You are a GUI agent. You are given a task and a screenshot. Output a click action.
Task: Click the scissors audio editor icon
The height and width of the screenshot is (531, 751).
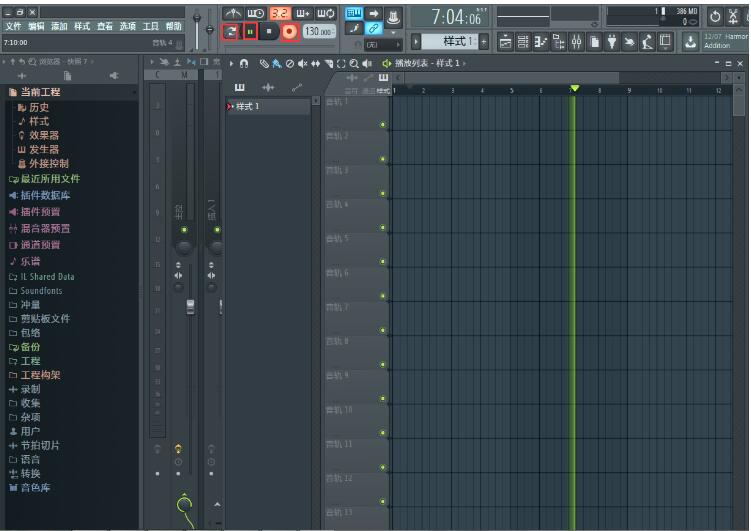733,17
